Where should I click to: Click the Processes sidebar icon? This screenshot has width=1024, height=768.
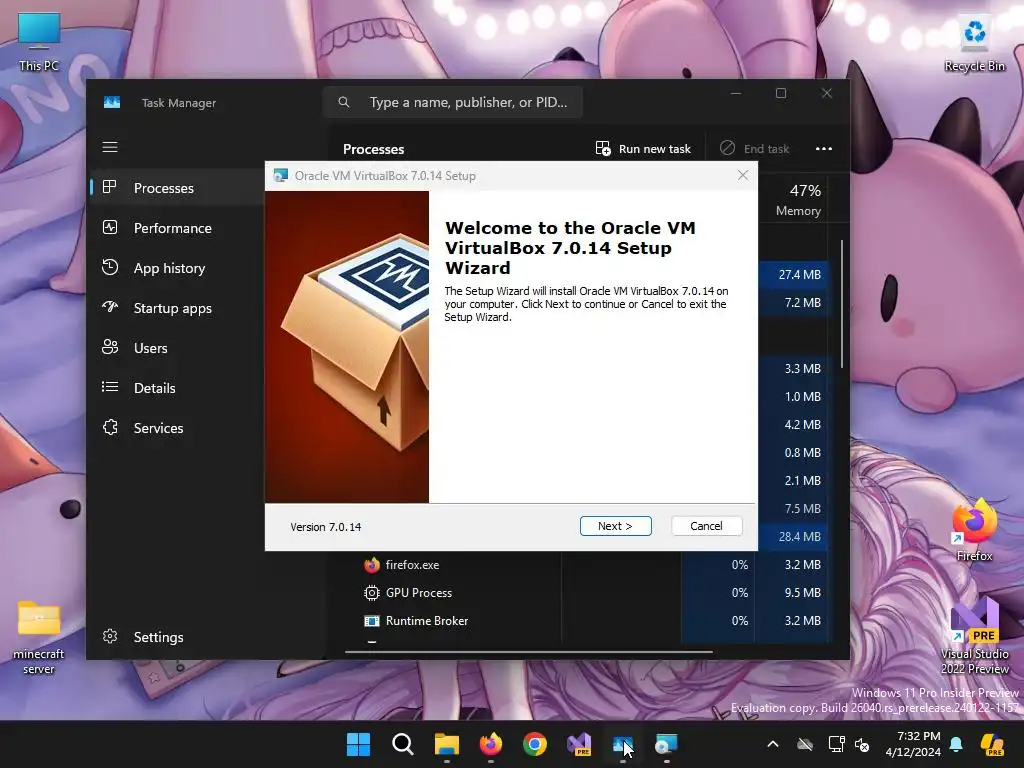point(110,187)
